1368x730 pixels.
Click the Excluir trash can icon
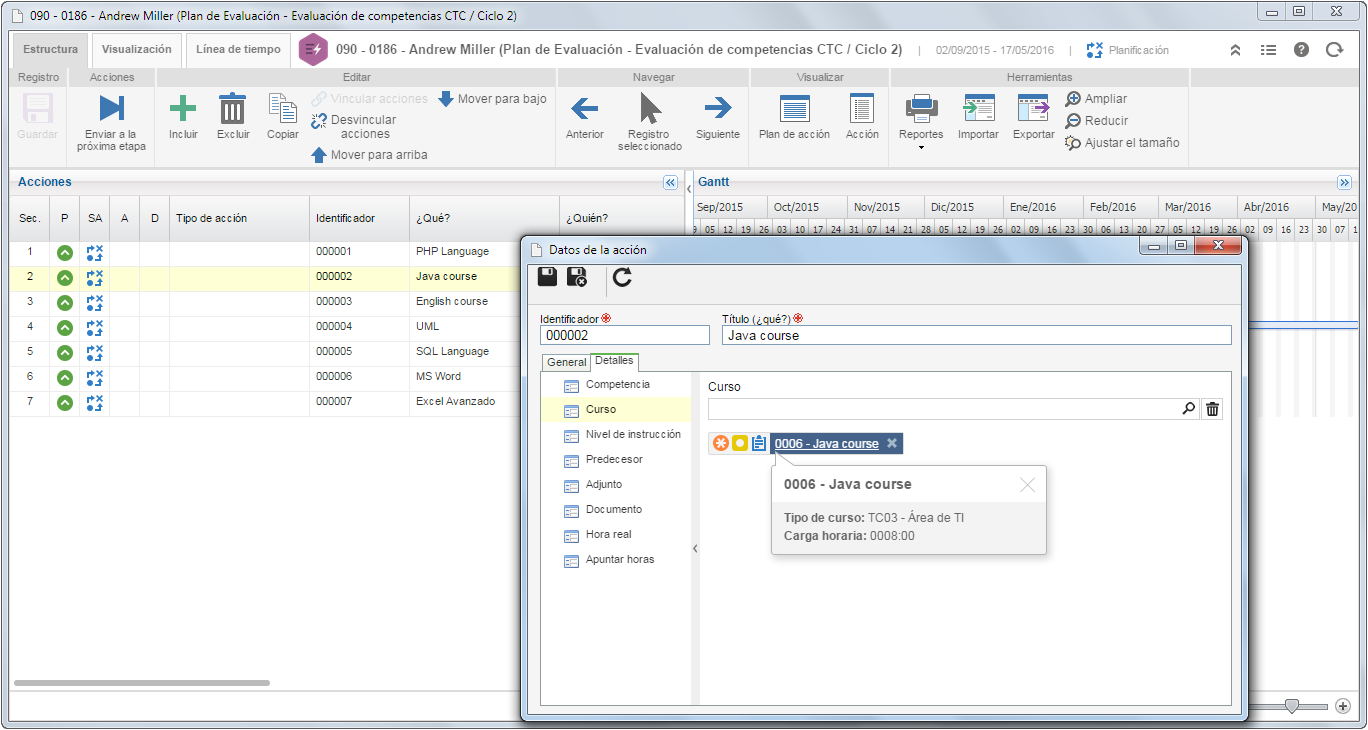coord(232,108)
